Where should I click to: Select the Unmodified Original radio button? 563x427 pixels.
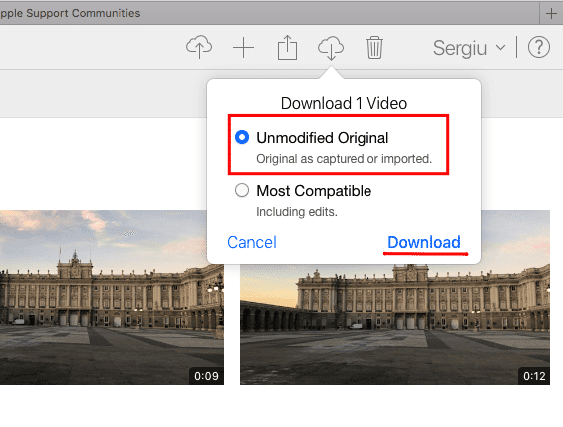pos(242,137)
